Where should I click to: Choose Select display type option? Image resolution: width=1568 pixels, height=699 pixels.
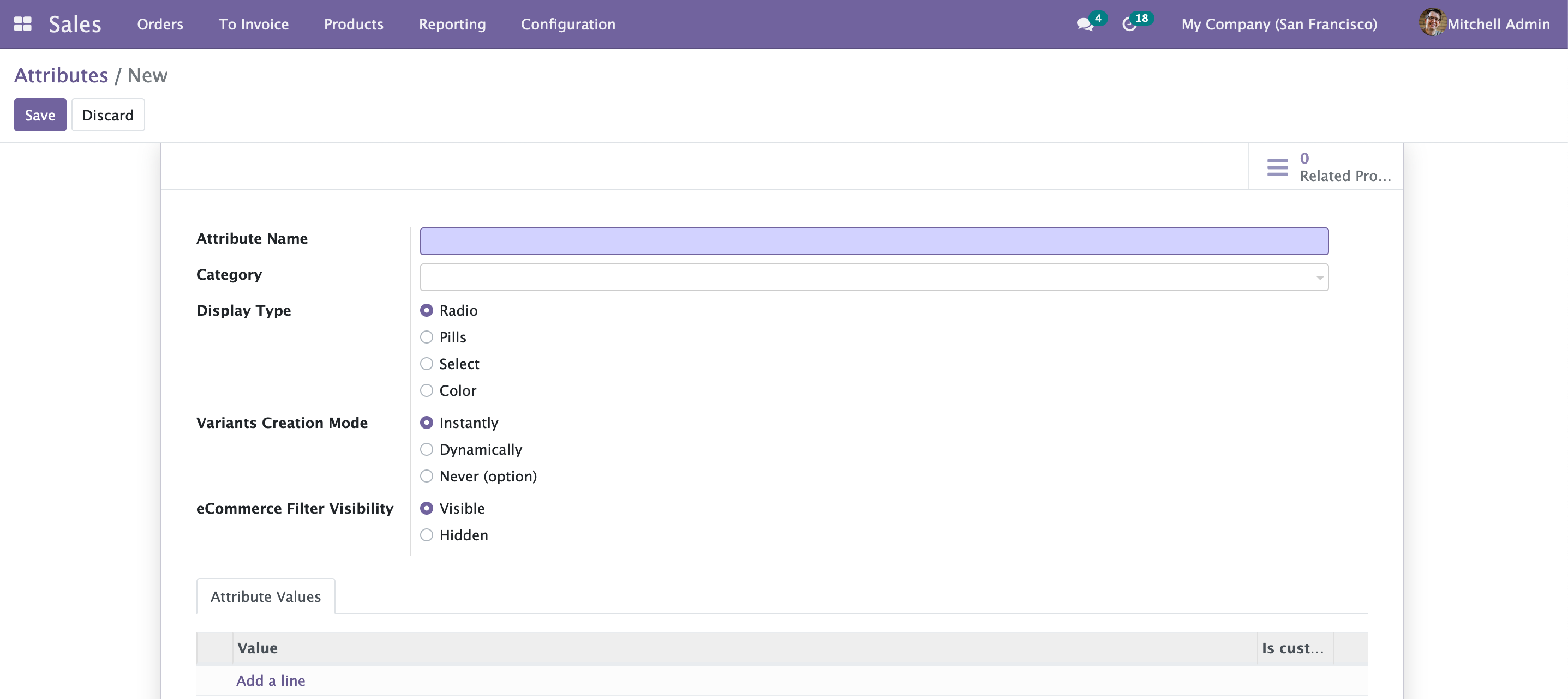tap(427, 364)
